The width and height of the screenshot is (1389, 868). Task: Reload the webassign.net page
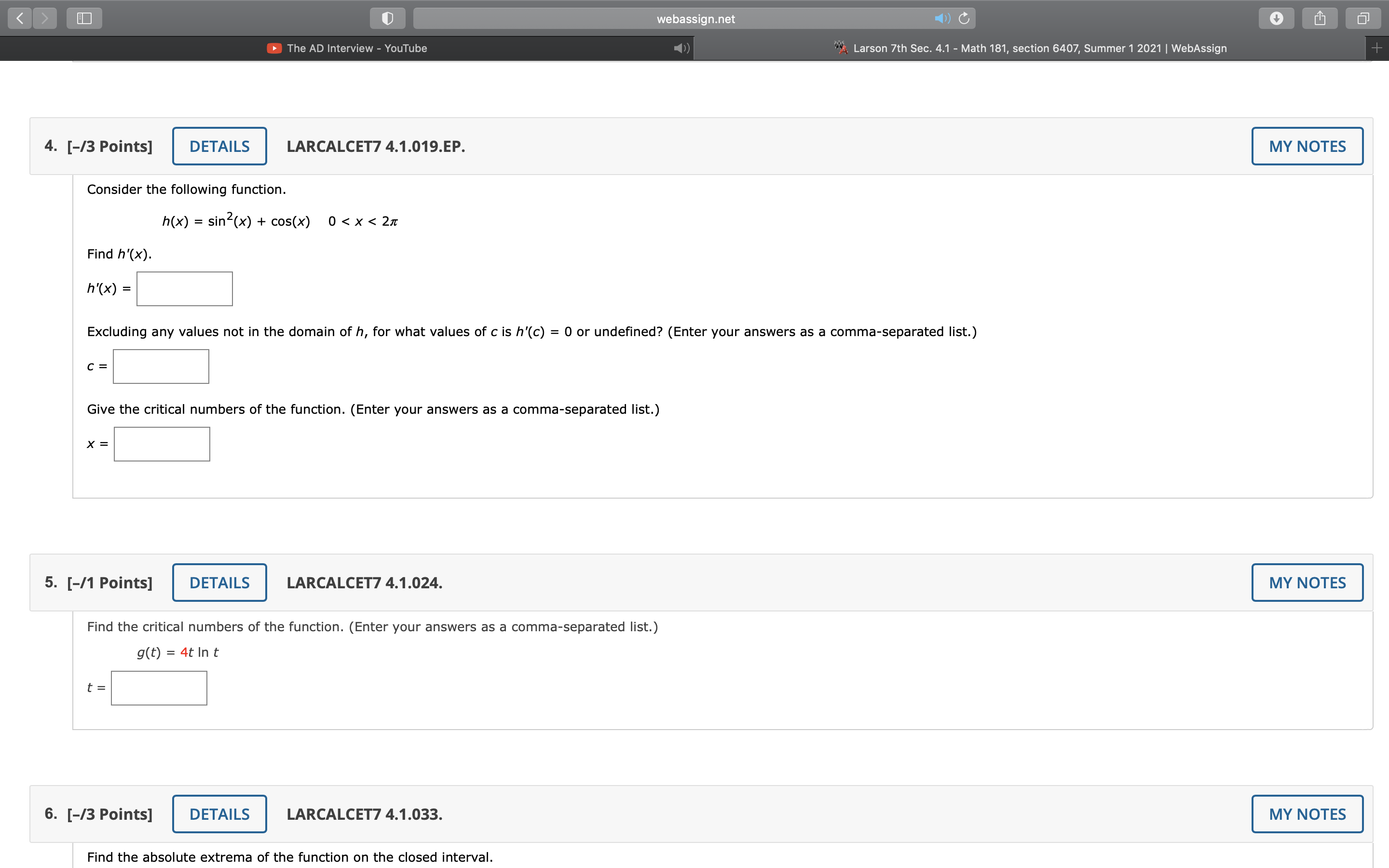click(964, 18)
